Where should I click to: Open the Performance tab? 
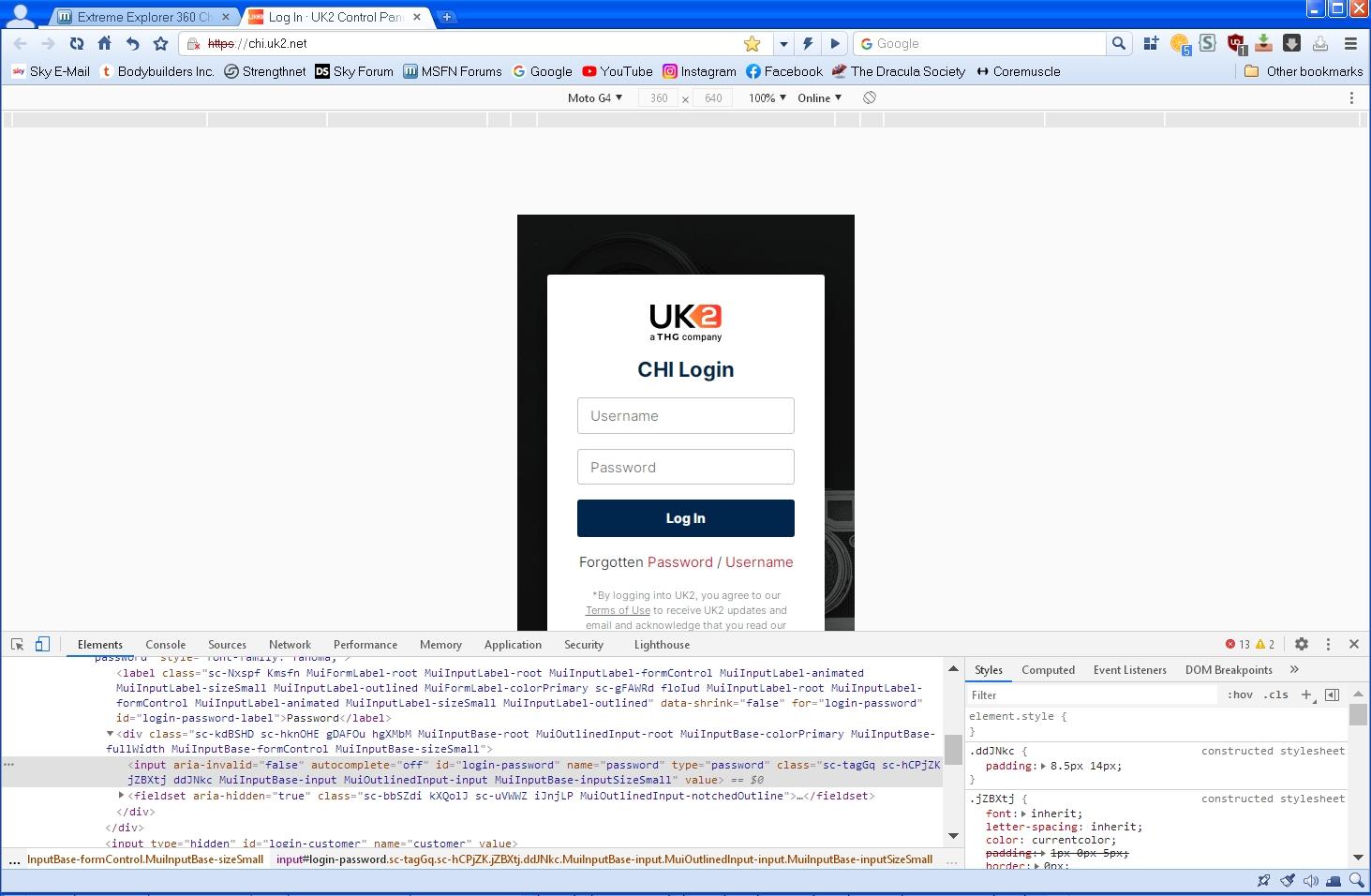pyautogui.click(x=365, y=645)
